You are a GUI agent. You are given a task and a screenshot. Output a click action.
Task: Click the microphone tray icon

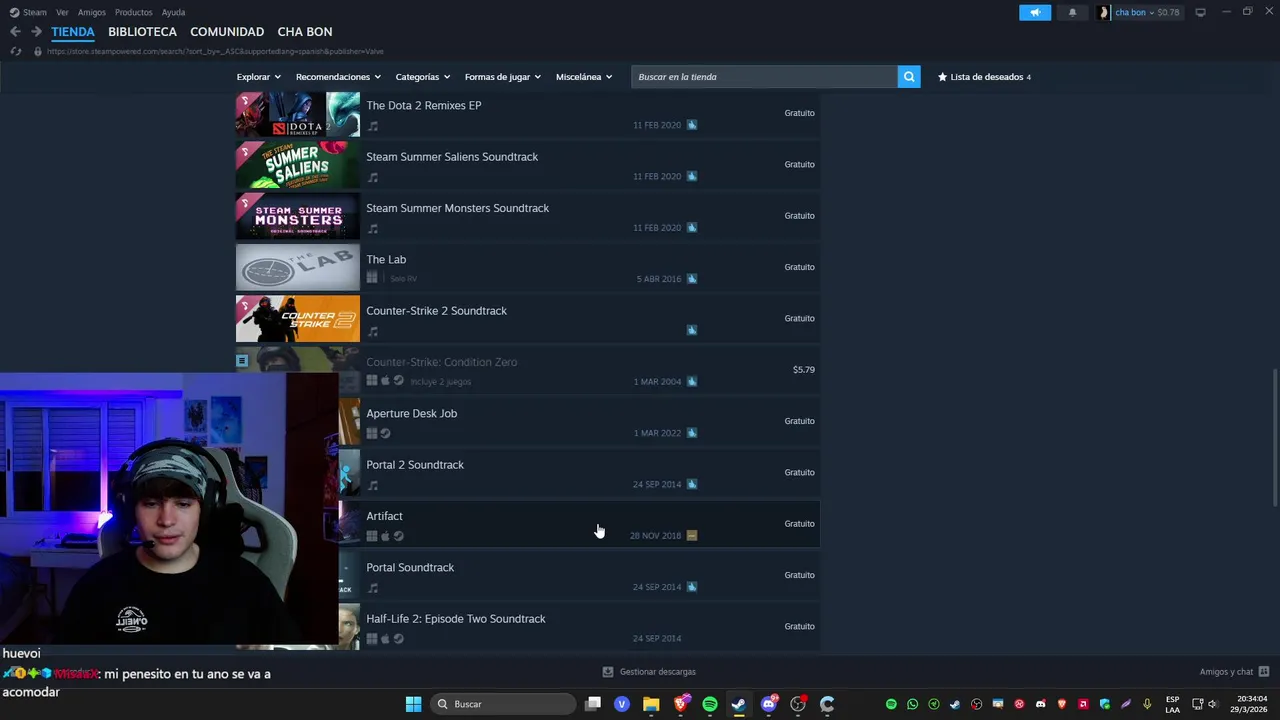pyautogui.click(x=1147, y=704)
